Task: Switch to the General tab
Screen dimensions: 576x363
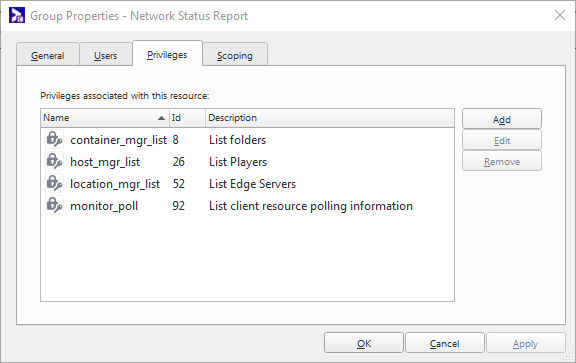Action: tap(48, 55)
